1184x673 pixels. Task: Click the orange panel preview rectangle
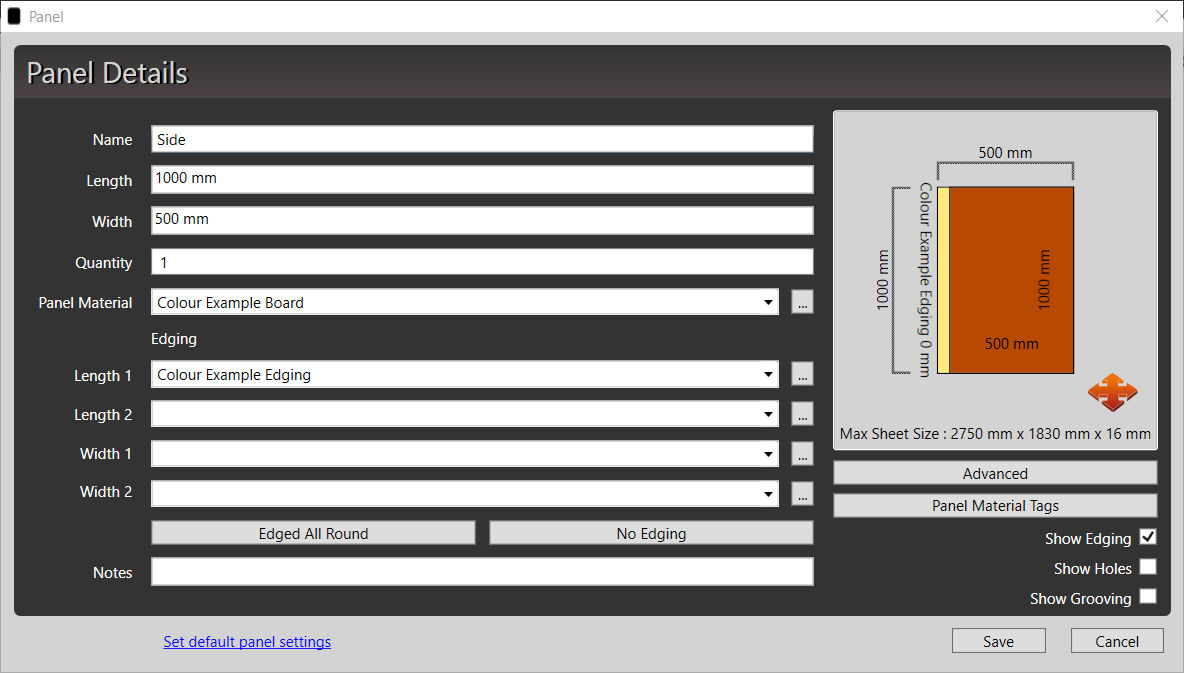click(1011, 279)
